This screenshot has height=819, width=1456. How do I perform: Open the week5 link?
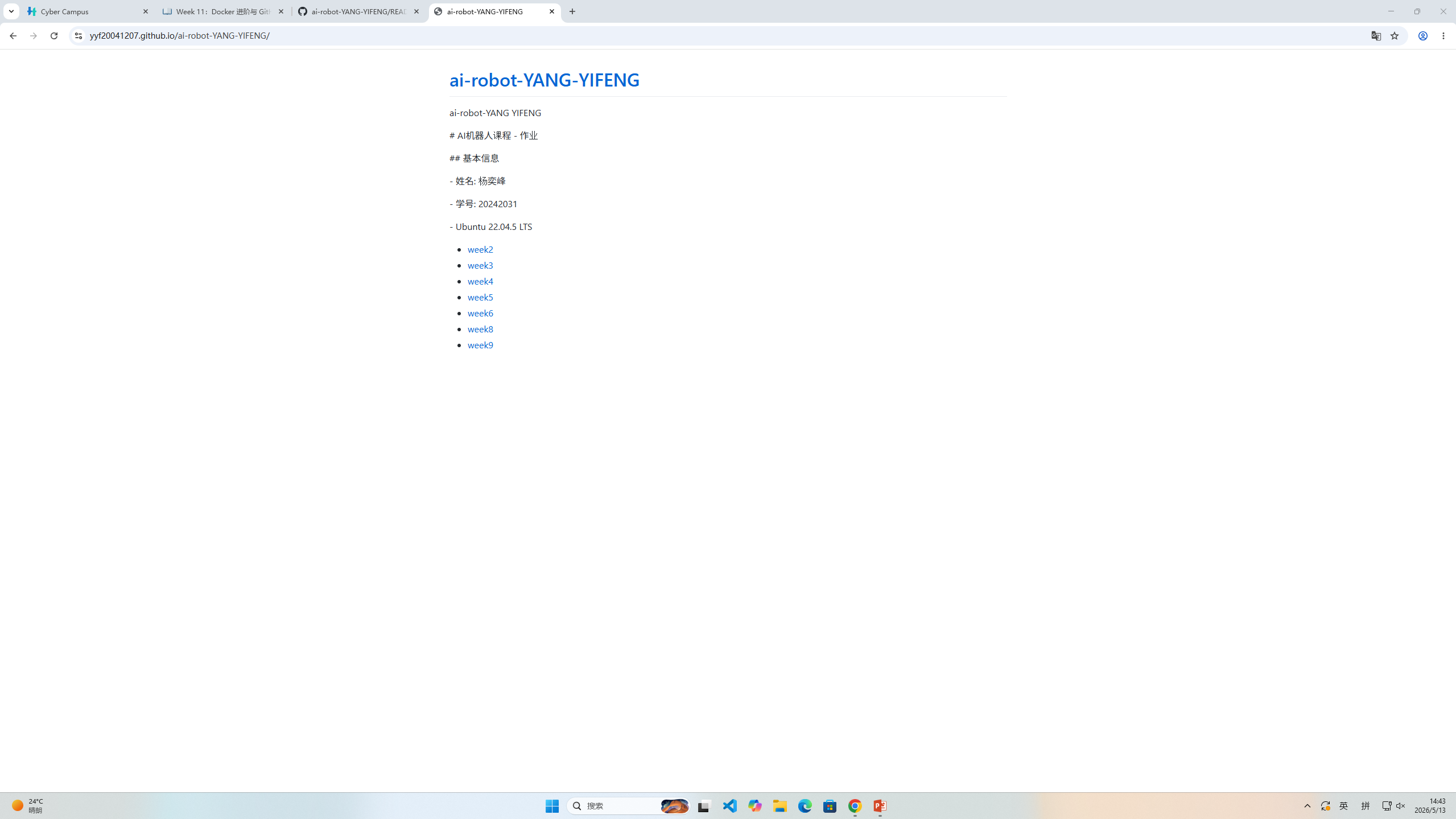click(x=480, y=297)
